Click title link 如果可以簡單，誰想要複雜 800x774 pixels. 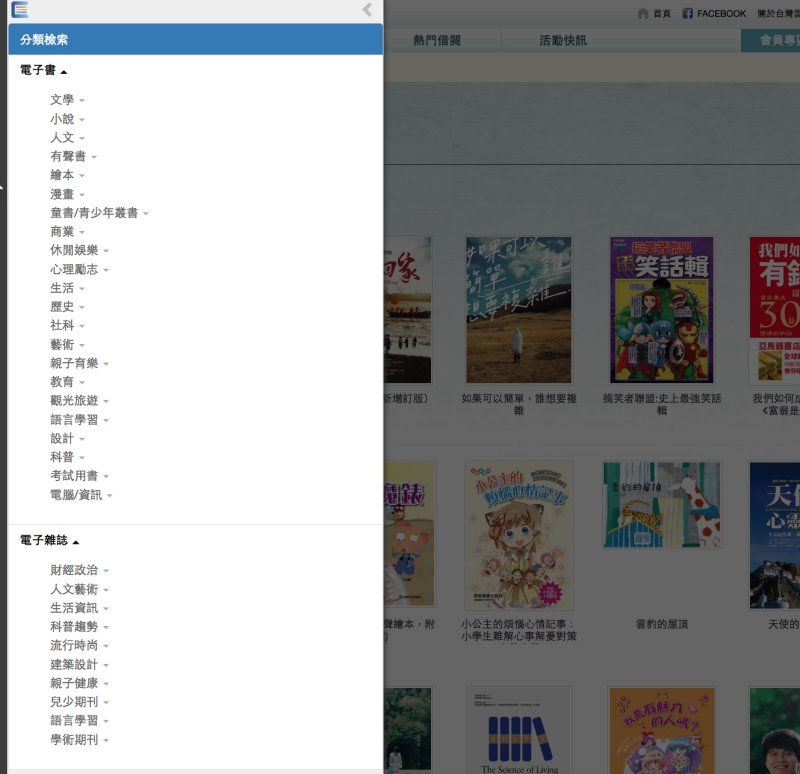(x=519, y=404)
